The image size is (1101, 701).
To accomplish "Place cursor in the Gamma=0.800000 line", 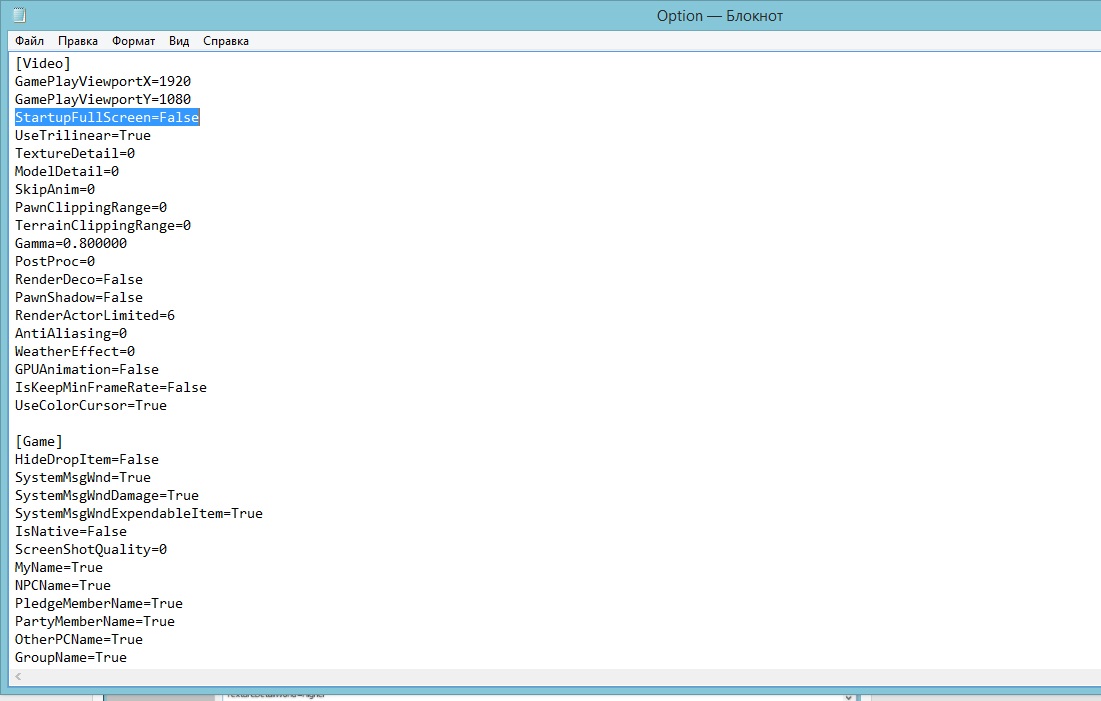I will (70, 243).
